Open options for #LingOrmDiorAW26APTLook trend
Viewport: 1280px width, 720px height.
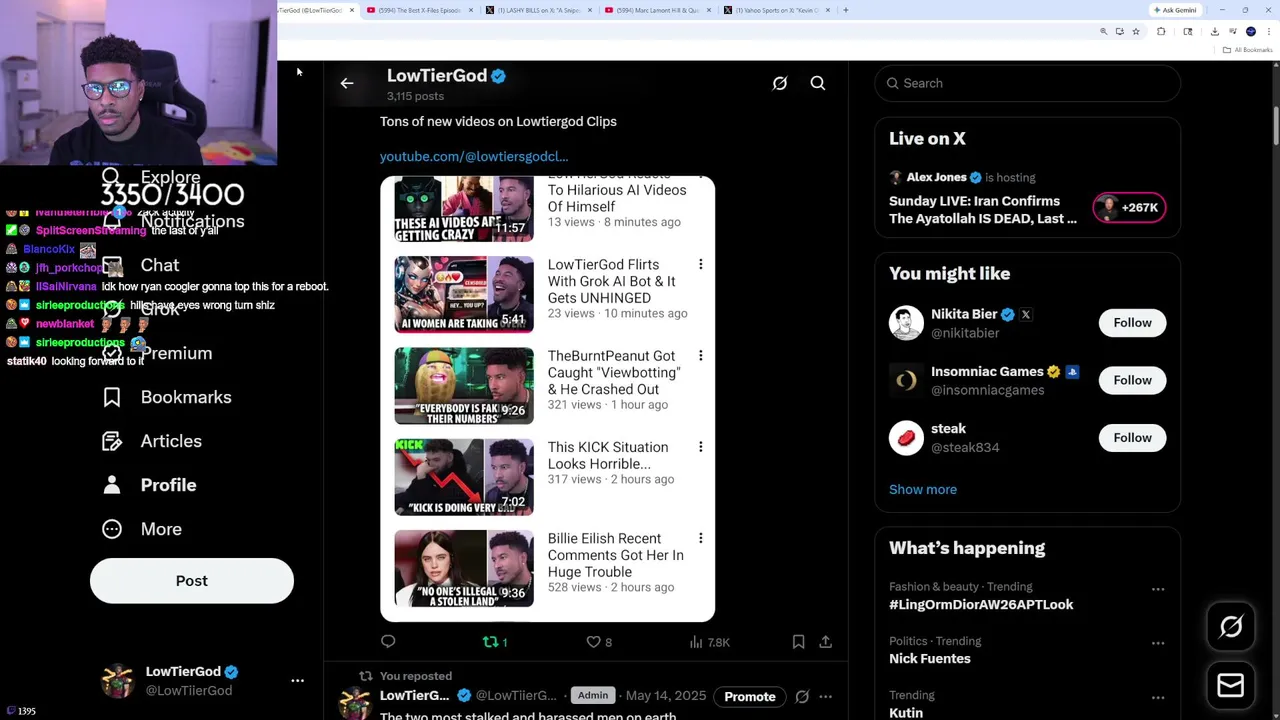pos(1158,589)
